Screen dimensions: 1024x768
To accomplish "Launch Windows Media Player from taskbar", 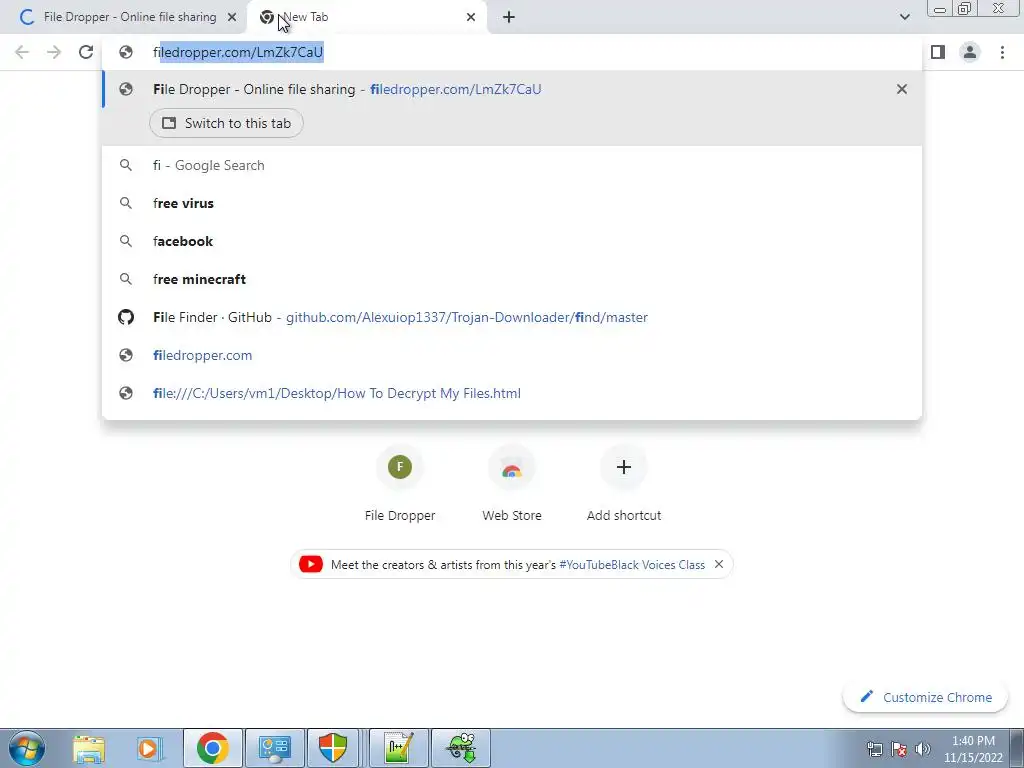I will coord(149,748).
